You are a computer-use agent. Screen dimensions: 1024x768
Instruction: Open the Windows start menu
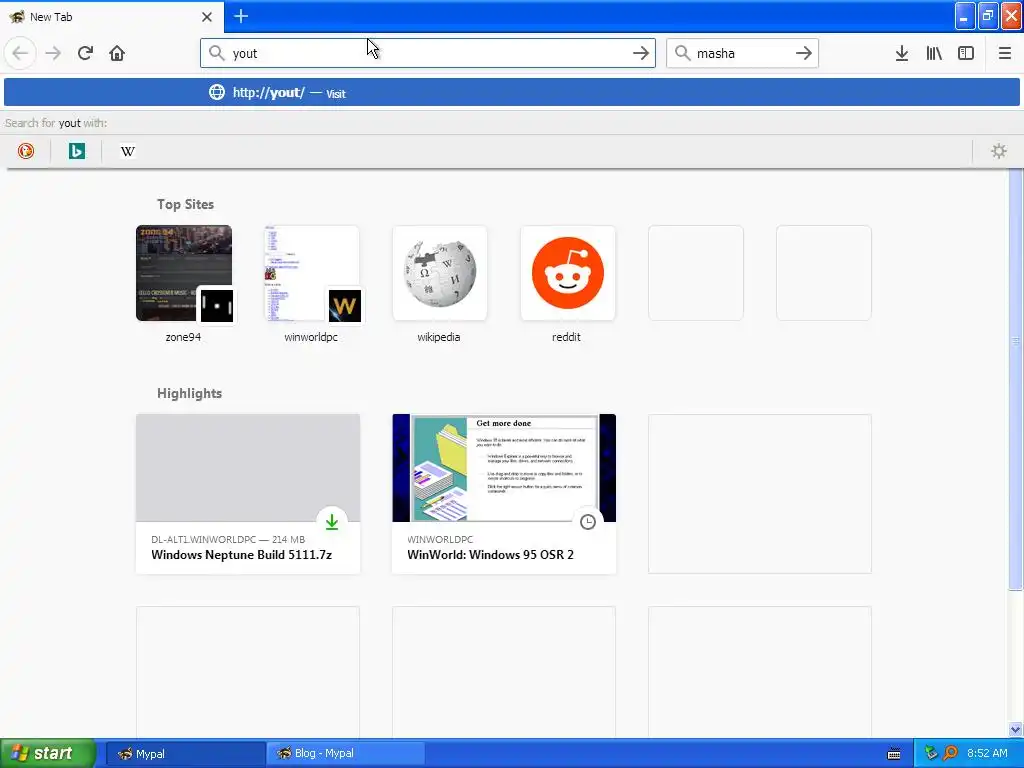tap(48, 753)
